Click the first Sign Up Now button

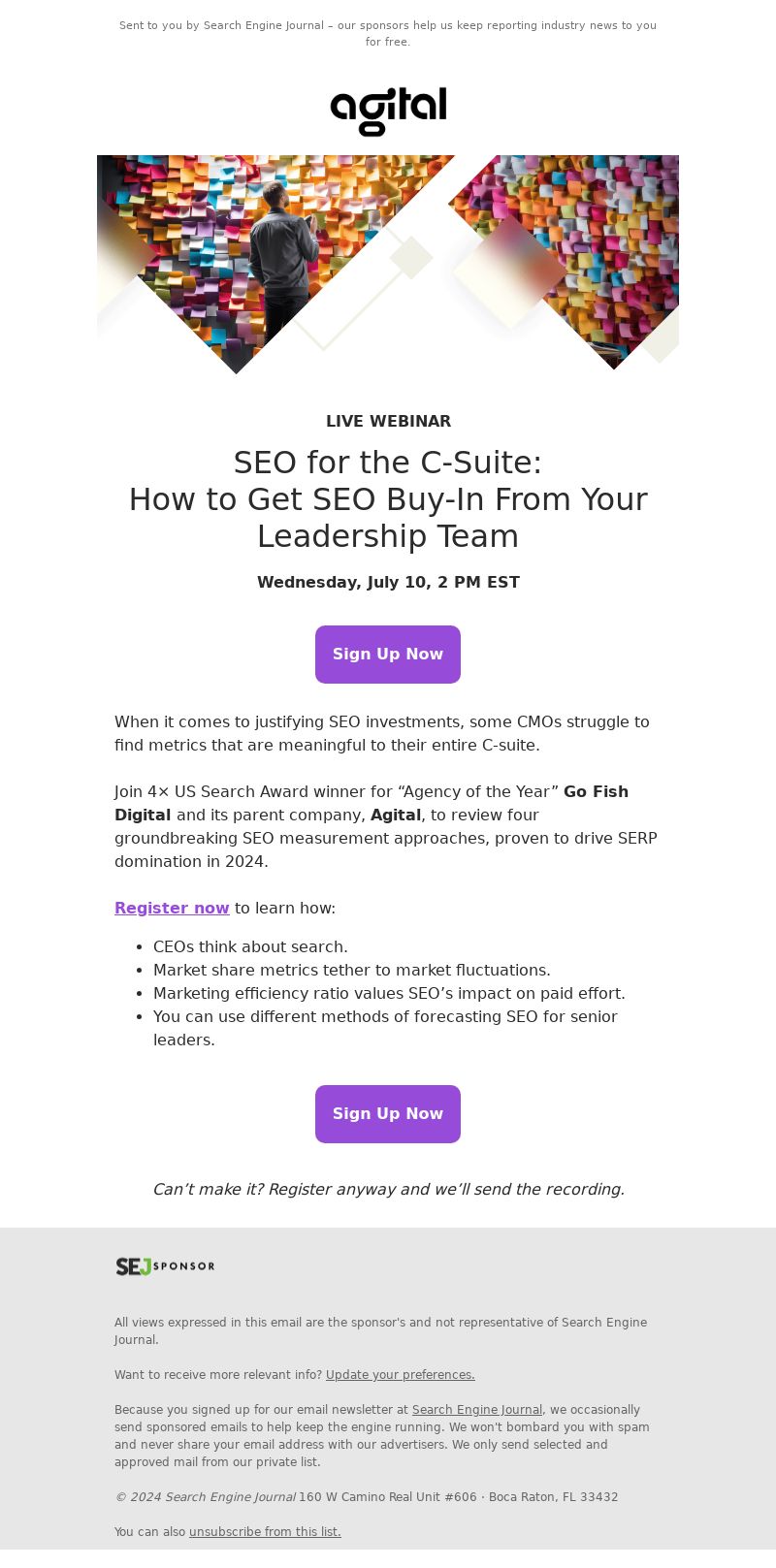click(388, 655)
